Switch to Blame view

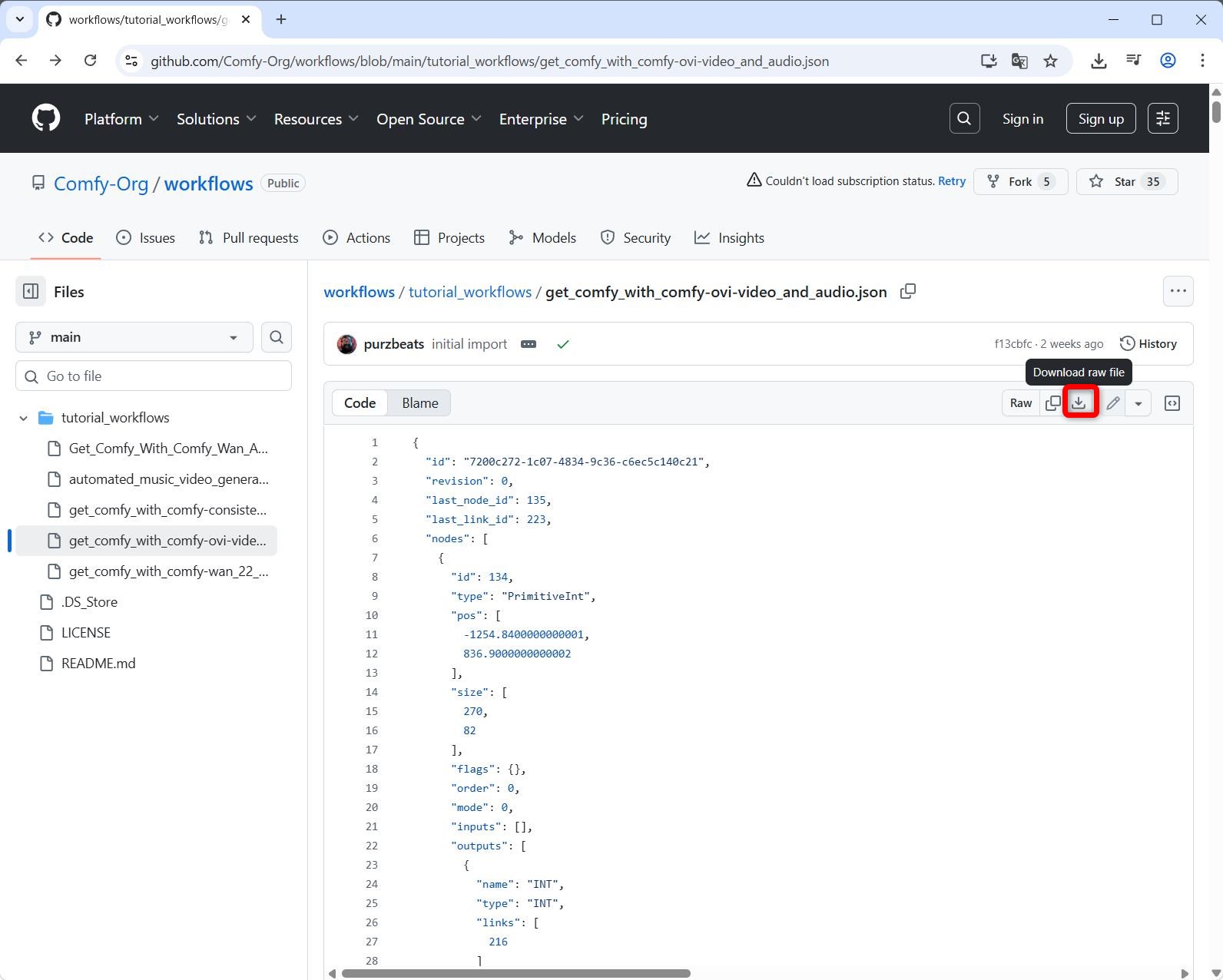click(419, 403)
